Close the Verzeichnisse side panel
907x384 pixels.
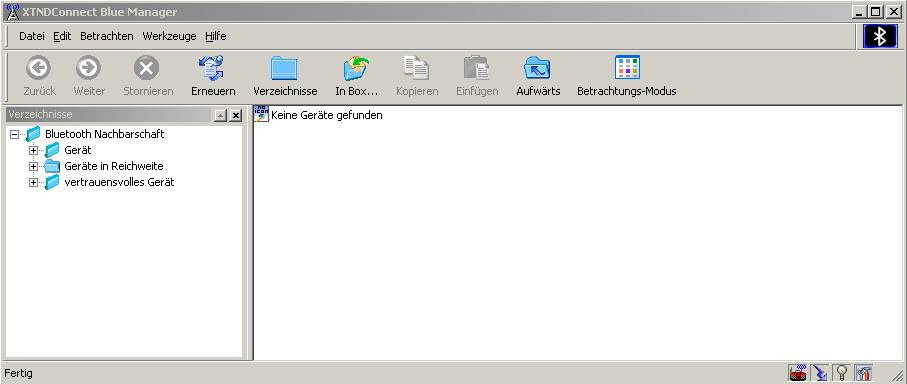tap(235, 116)
